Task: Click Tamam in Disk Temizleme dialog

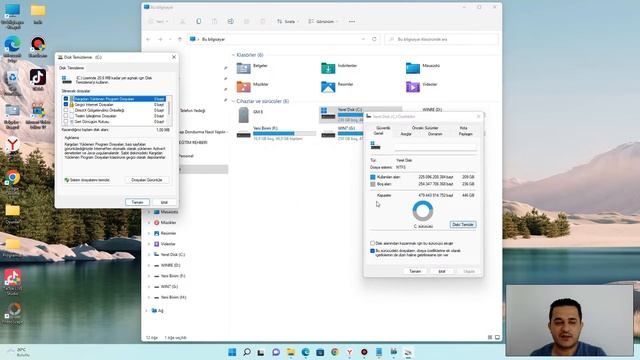Action: (138, 202)
